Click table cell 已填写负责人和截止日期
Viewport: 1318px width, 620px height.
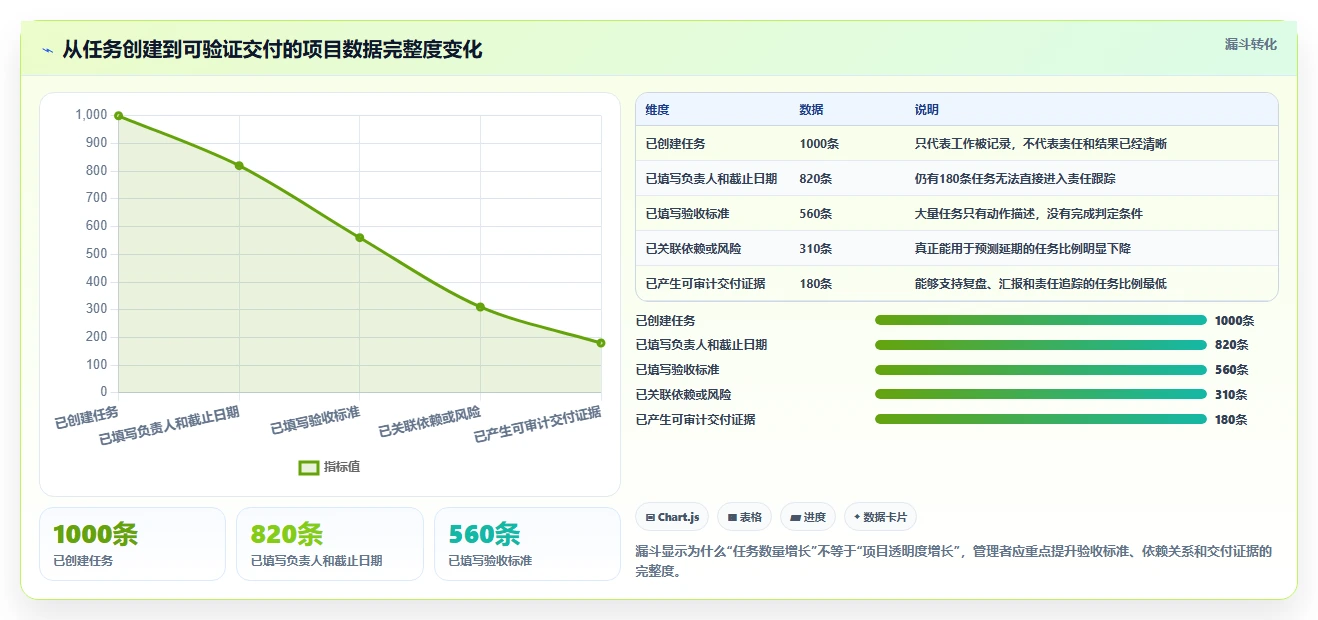pyautogui.click(x=711, y=179)
